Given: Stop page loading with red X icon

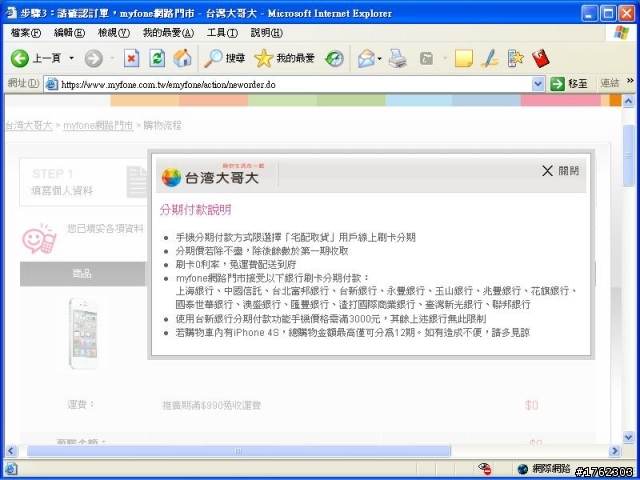Looking at the screenshot, I should point(131,59).
